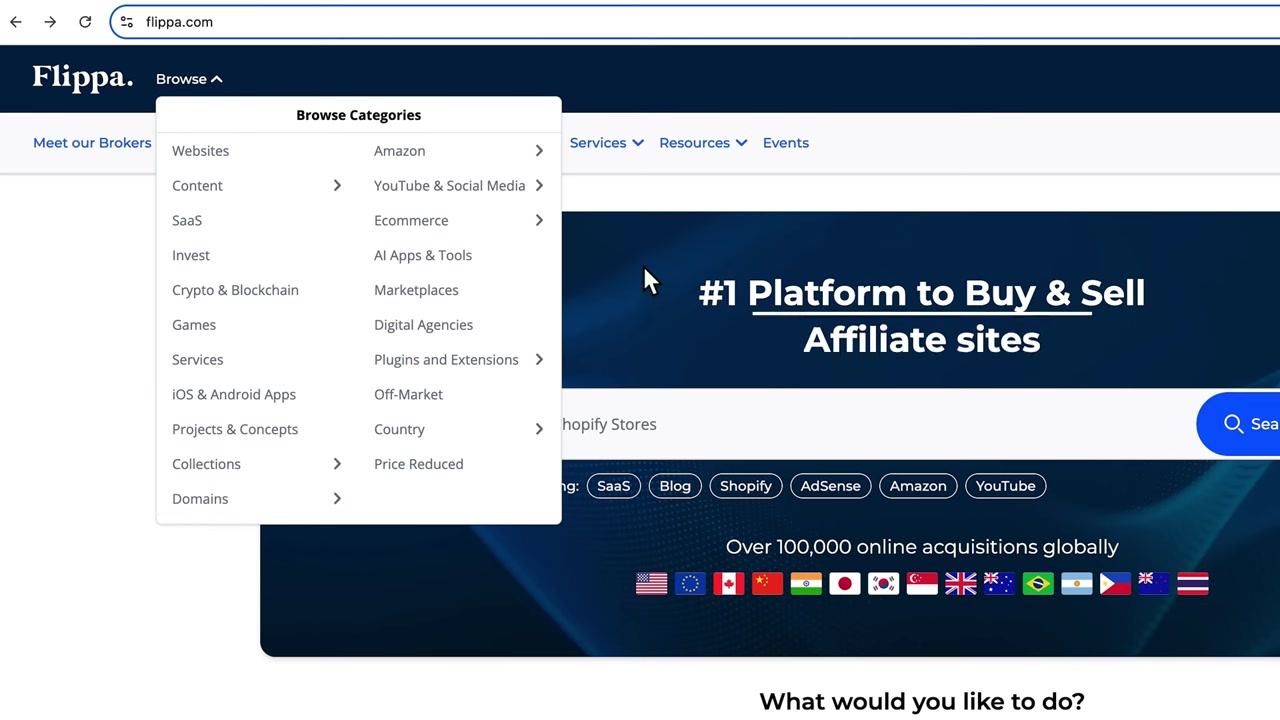Expand YouTube & Social Media submenu arrow
Image resolution: width=1280 pixels, height=720 pixels.
tap(539, 186)
